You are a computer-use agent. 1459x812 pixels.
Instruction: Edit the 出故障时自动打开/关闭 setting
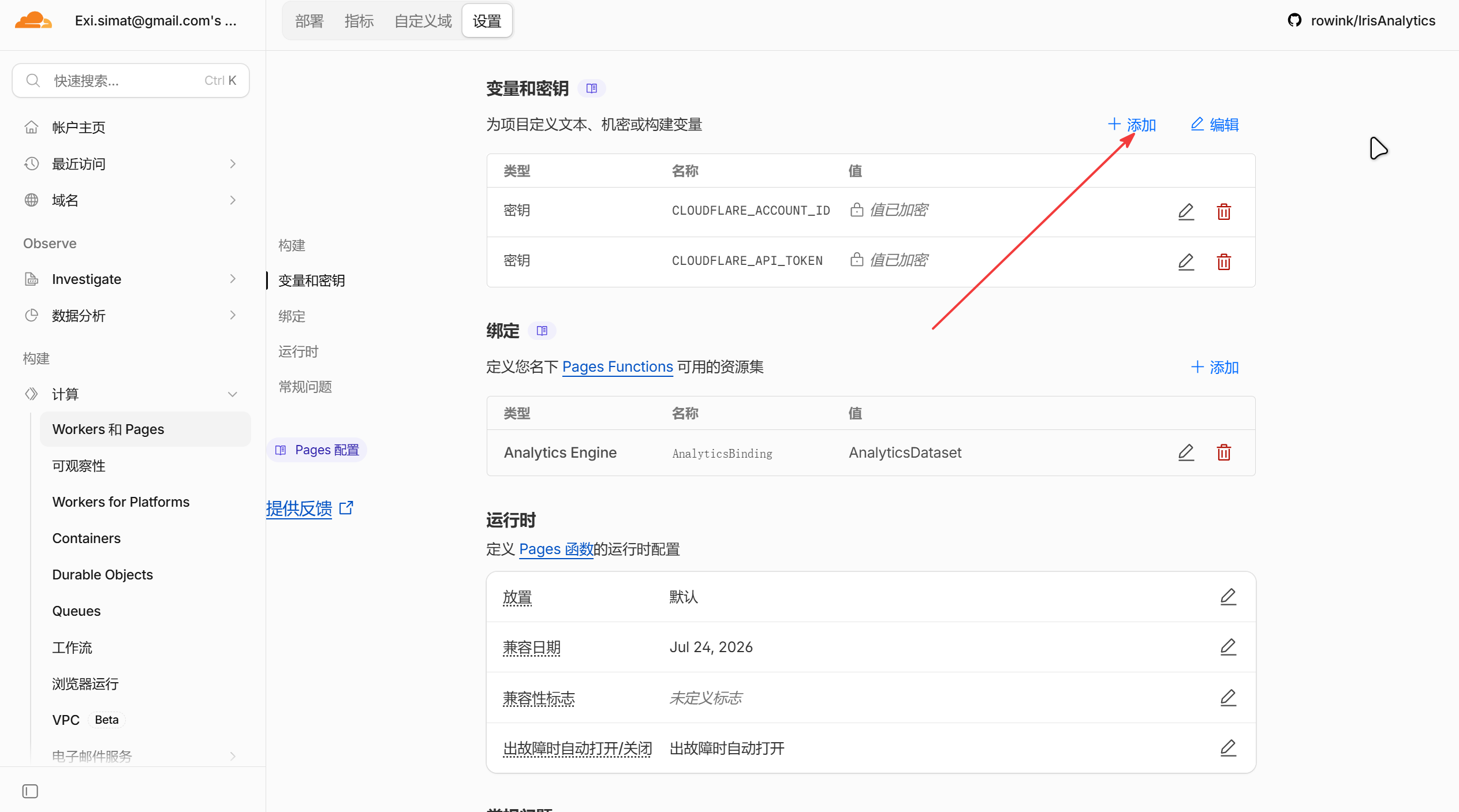tap(1228, 748)
